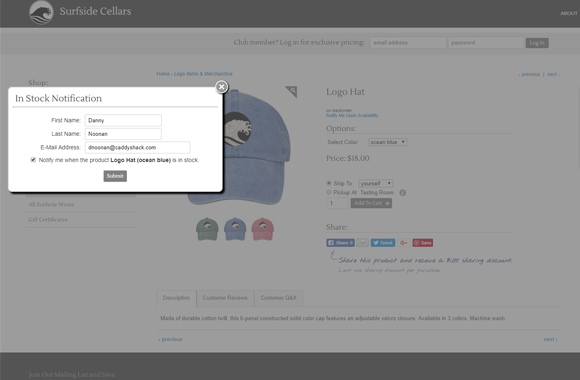Viewport: 580px width, 380px height.
Task: Go to Home breadcrumb link
Action: coord(163,74)
